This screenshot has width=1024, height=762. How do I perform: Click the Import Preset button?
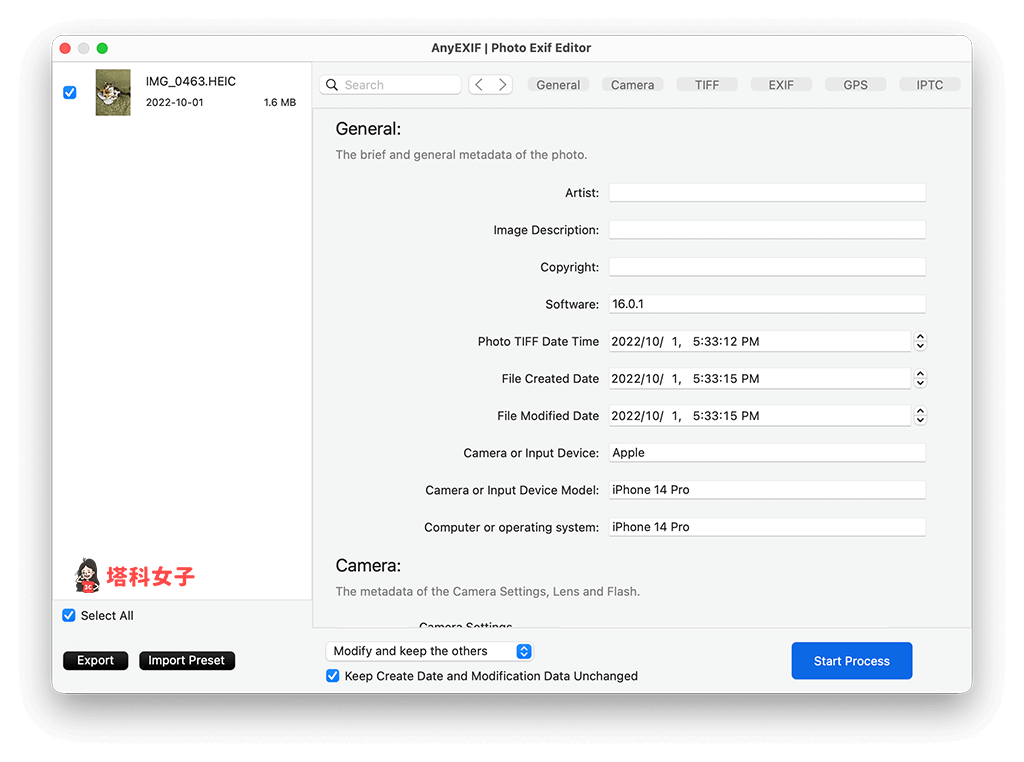187,660
